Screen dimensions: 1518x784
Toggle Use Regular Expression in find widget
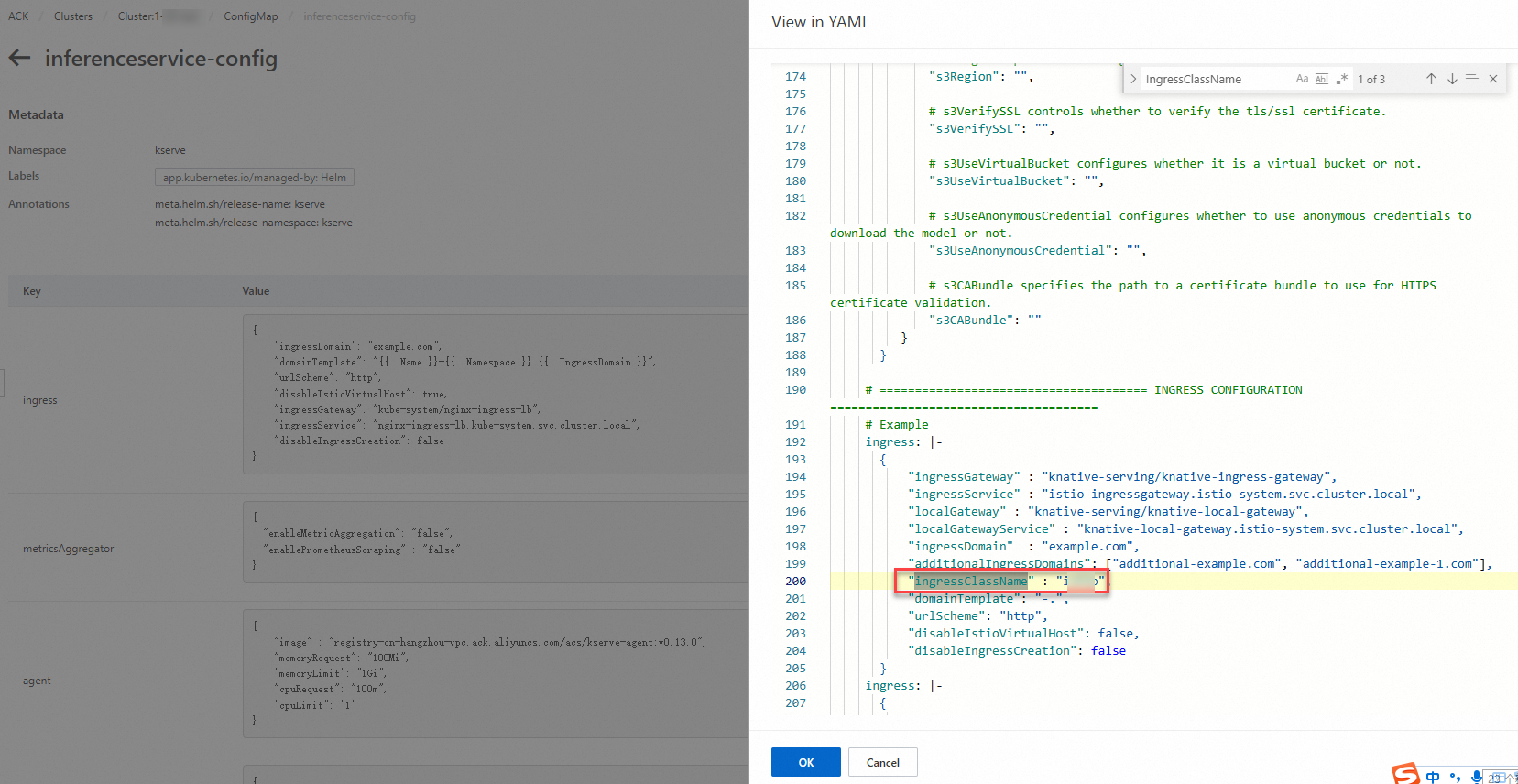click(1341, 79)
